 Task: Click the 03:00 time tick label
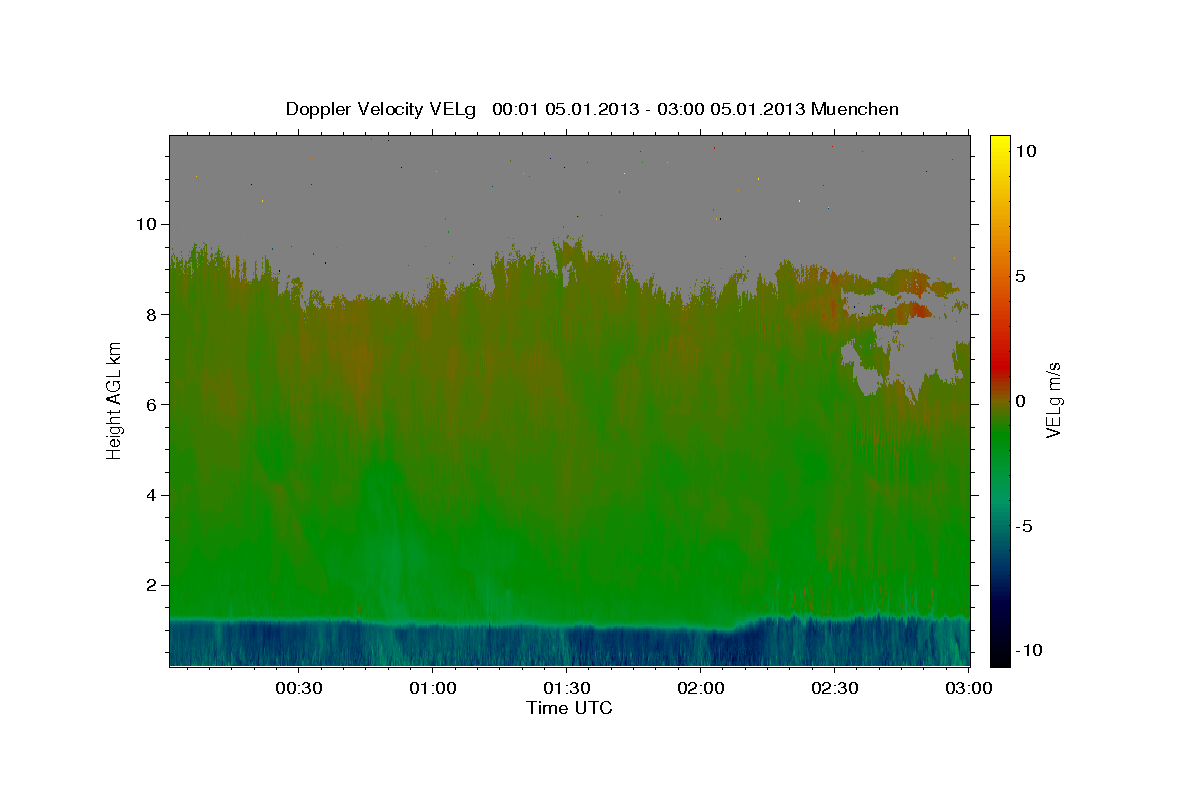pos(968,688)
